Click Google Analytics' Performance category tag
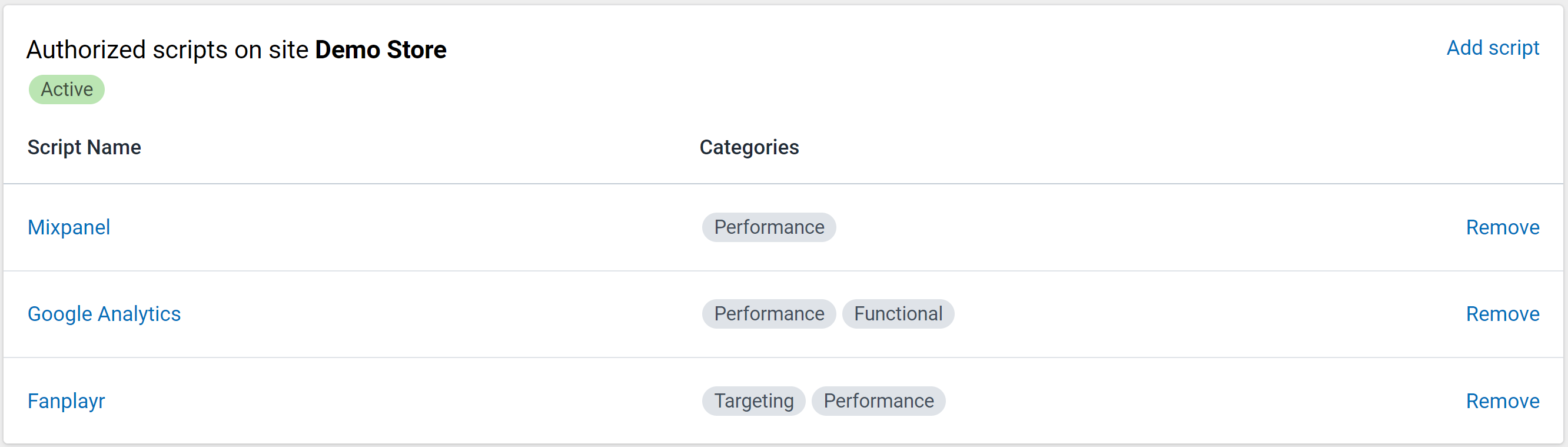The height and width of the screenshot is (447, 1568). point(769,314)
